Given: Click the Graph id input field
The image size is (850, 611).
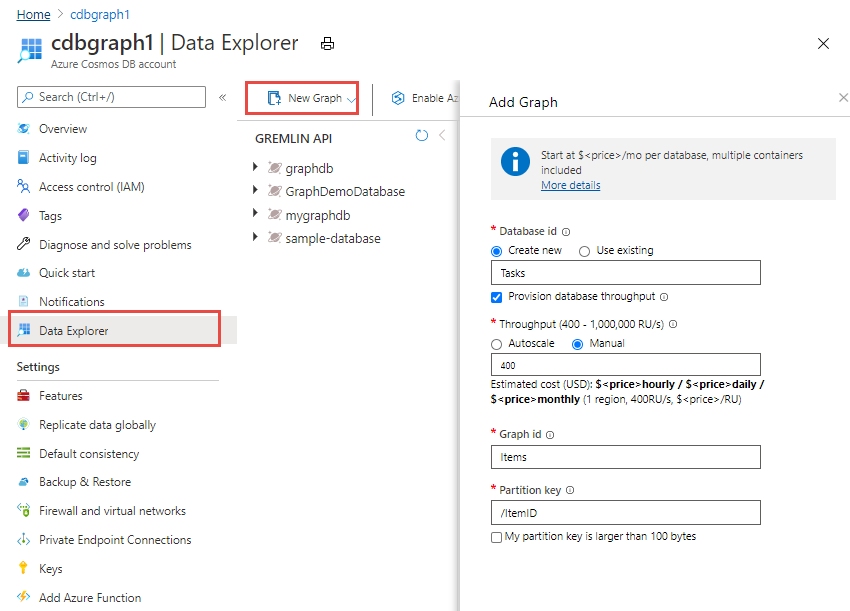Looking at the screenshot, I should (626, 457).
